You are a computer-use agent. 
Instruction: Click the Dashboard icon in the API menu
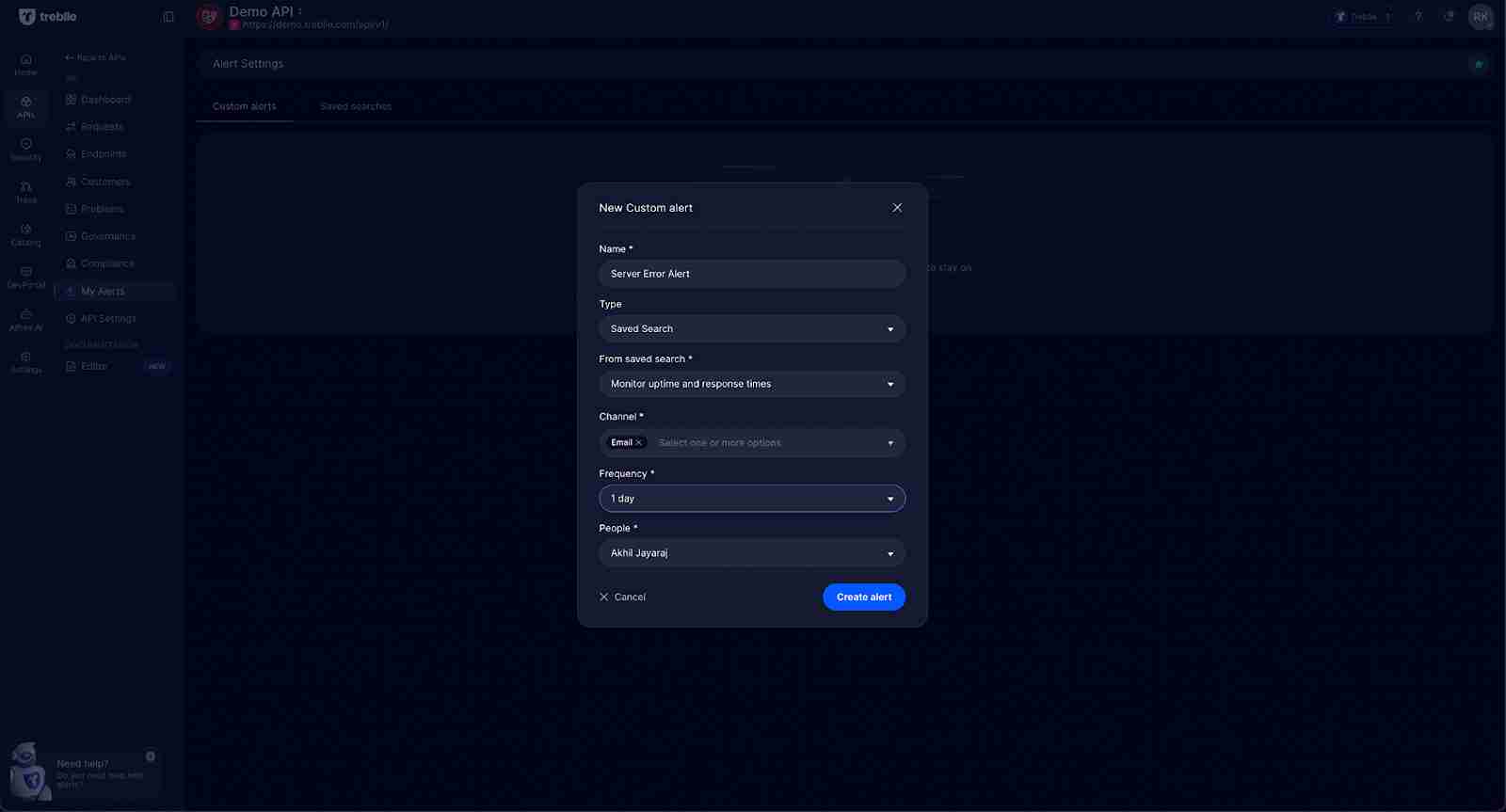coord(71,100)
